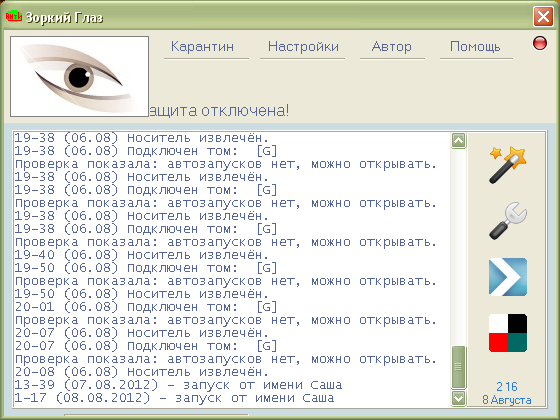Open the Помощь help page

(x=475, y=46)
